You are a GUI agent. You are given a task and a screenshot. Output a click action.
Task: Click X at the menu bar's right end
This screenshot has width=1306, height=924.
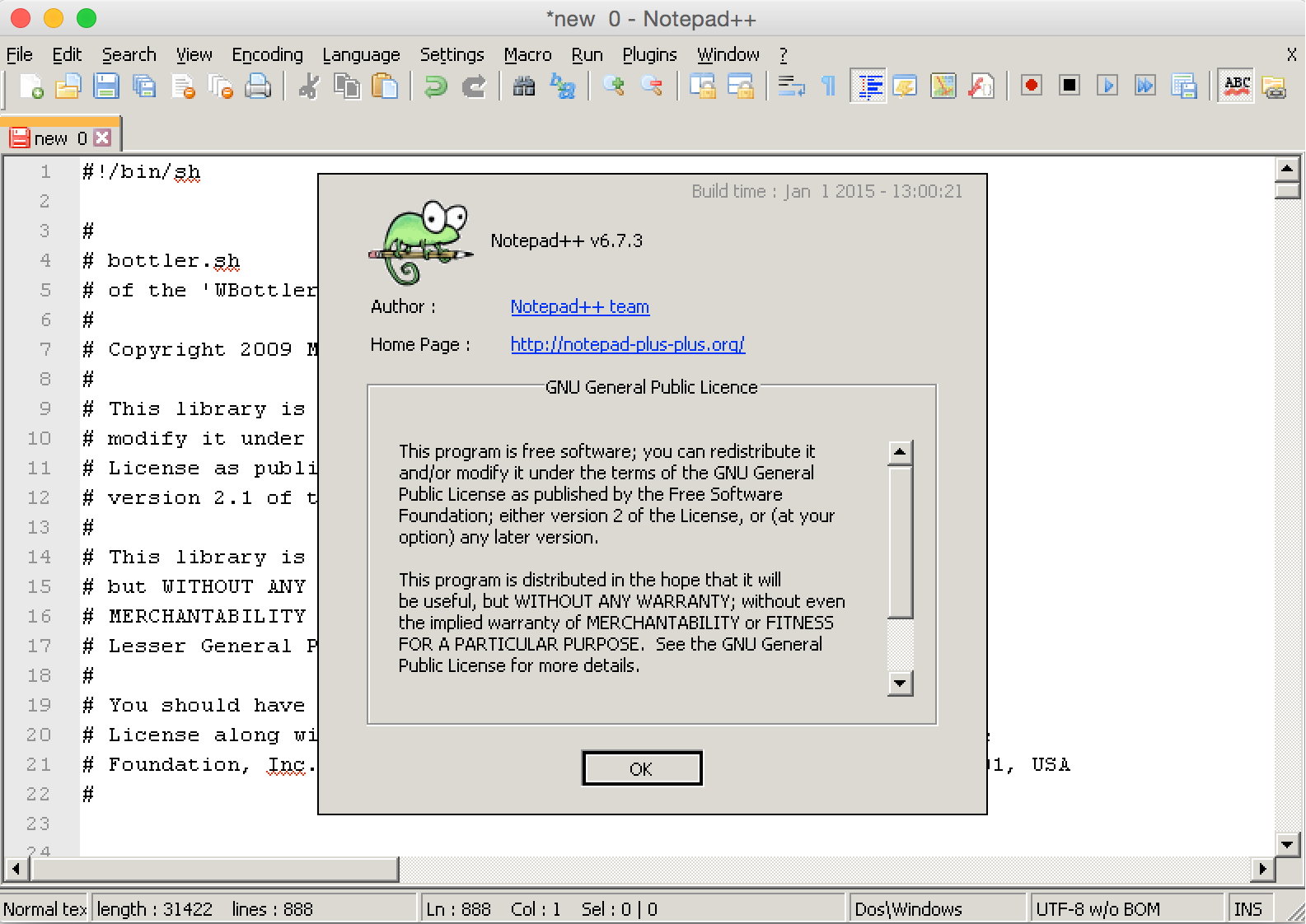tap(1291, 54)
